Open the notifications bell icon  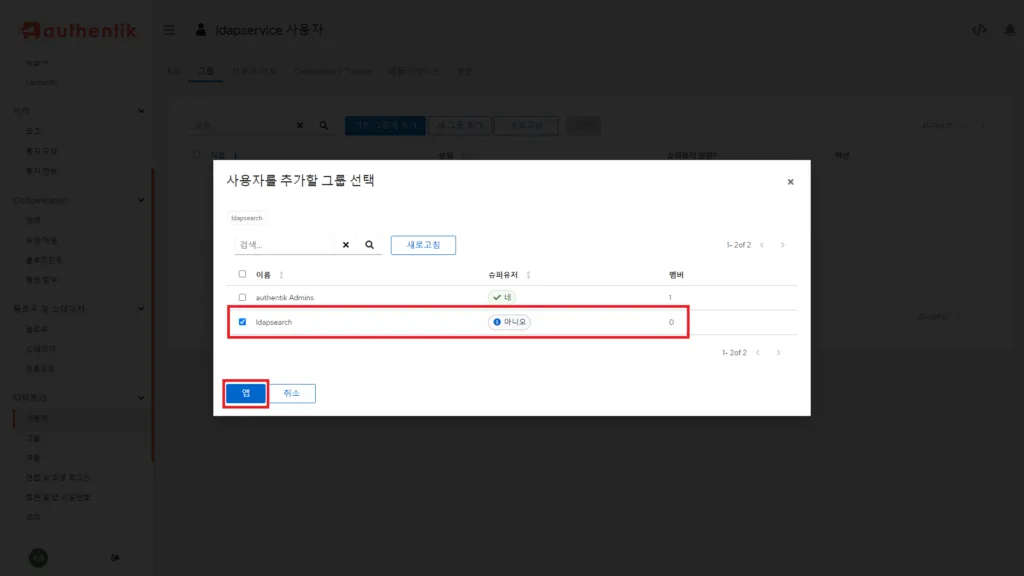pyautogui.click(x=1008, y=31)
